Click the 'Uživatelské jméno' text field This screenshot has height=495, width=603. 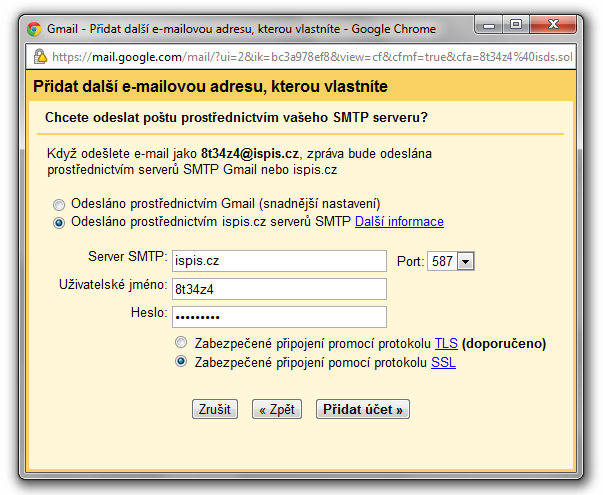[x=278, y=289]
